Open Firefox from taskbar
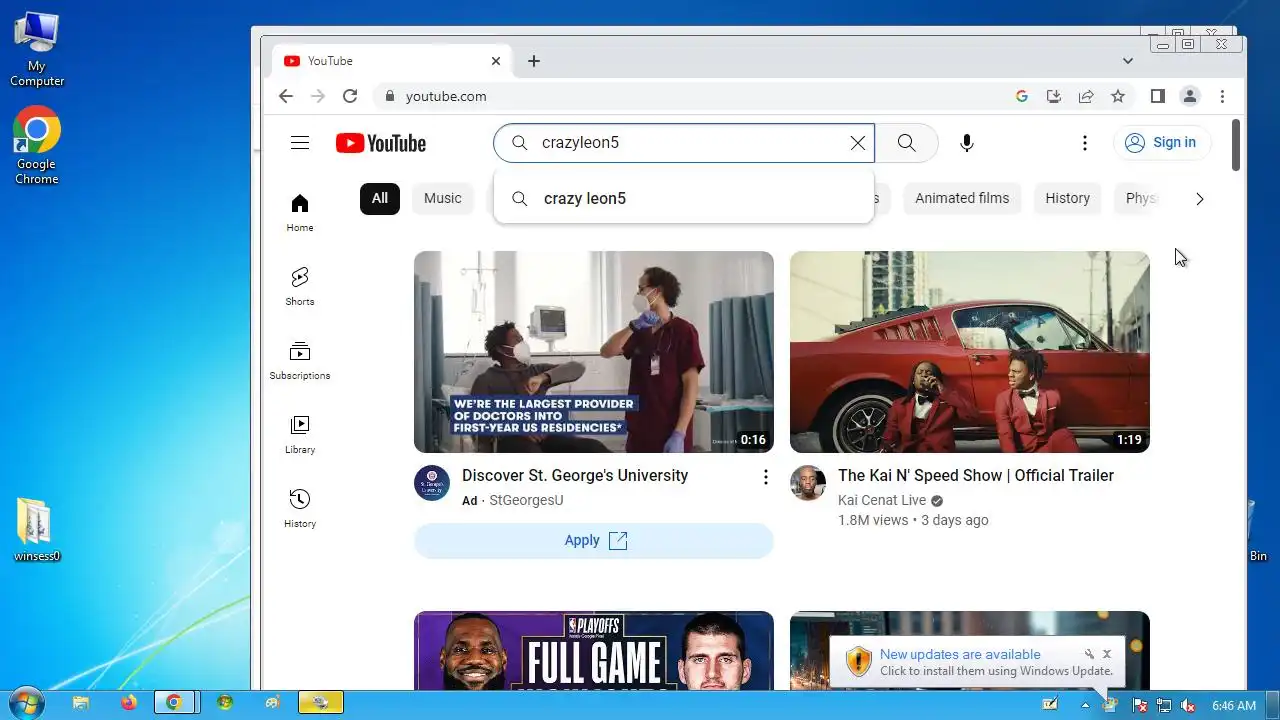The height and width of the screenshot is (720, 1280). click(x=128, y=703)
